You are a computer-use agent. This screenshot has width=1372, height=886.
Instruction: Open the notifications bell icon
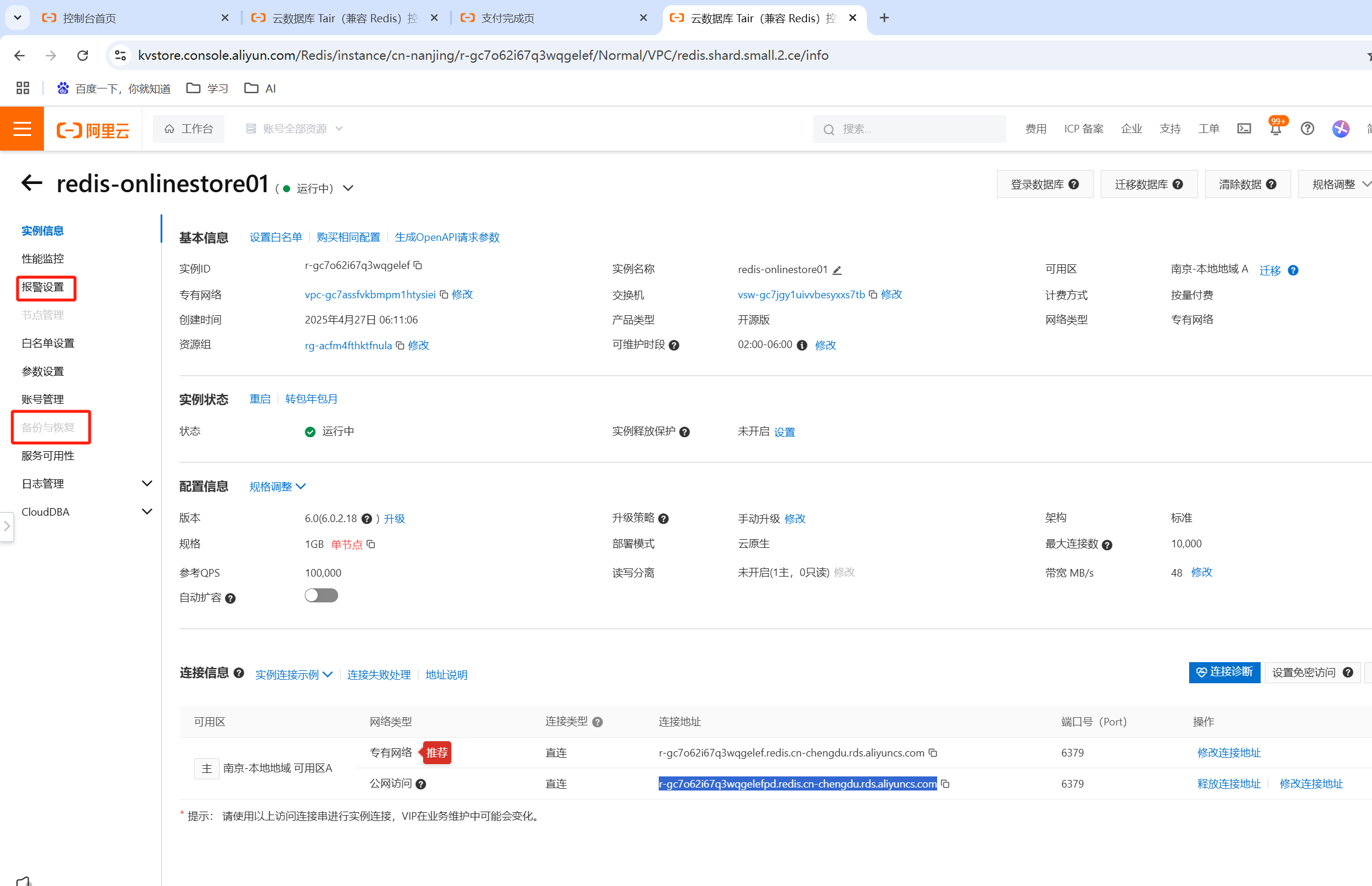point(1275,129)
